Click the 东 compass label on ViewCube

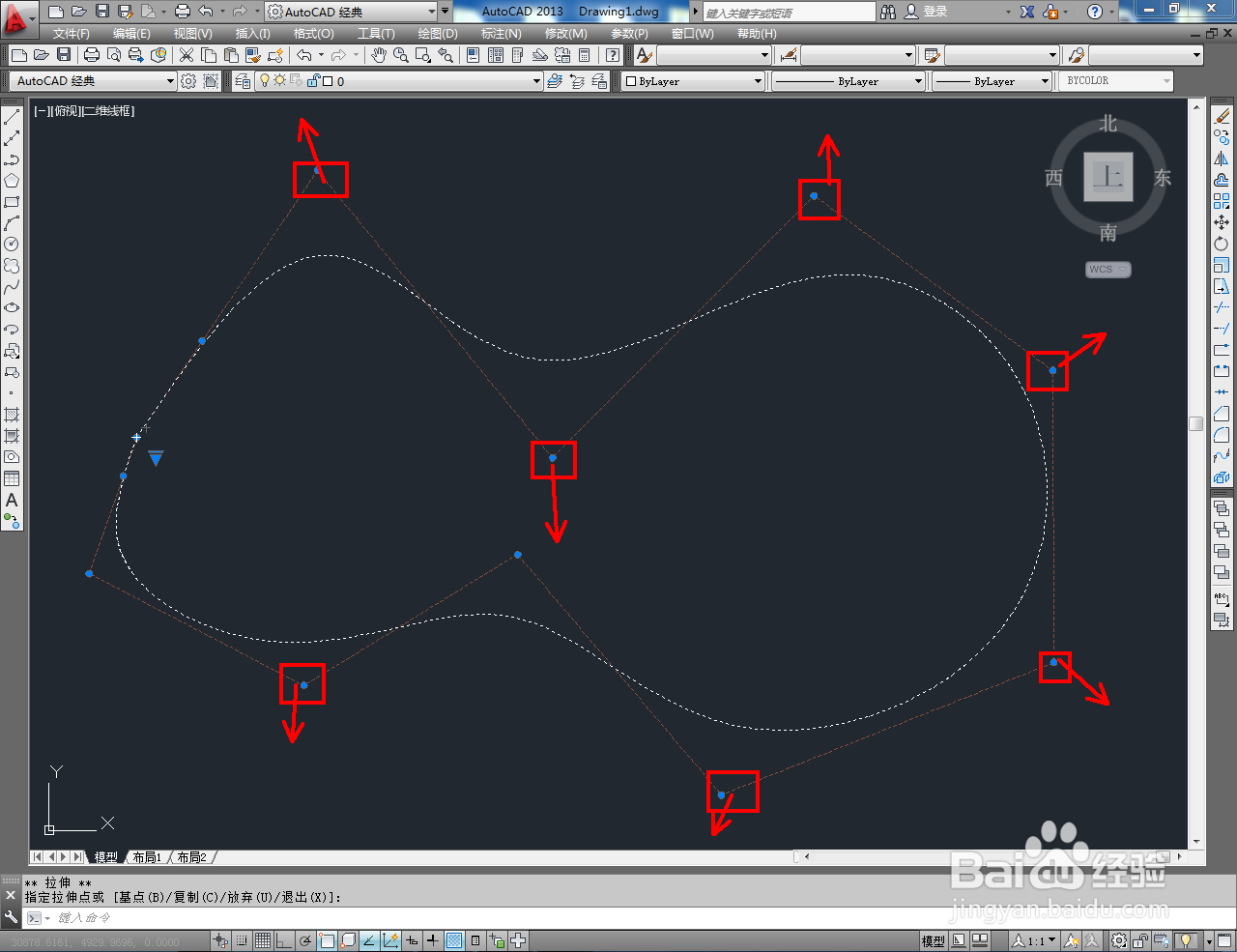click(x=1162, y=178)
